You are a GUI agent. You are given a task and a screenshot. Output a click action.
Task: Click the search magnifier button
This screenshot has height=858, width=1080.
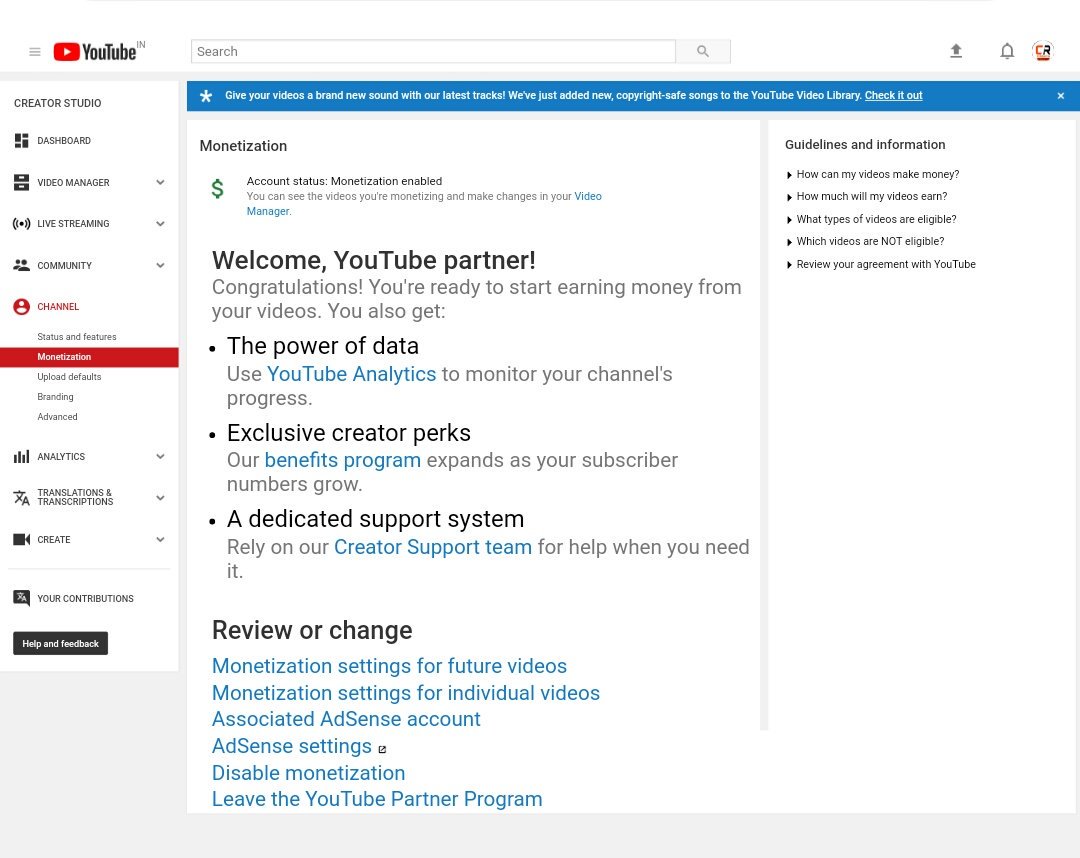click(703, 51)
